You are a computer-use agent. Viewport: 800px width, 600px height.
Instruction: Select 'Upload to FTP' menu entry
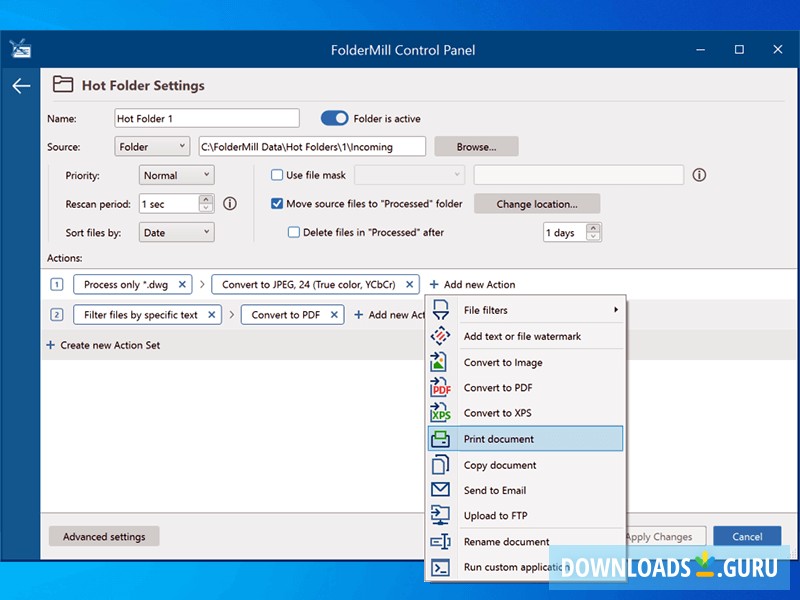[526, 515]
